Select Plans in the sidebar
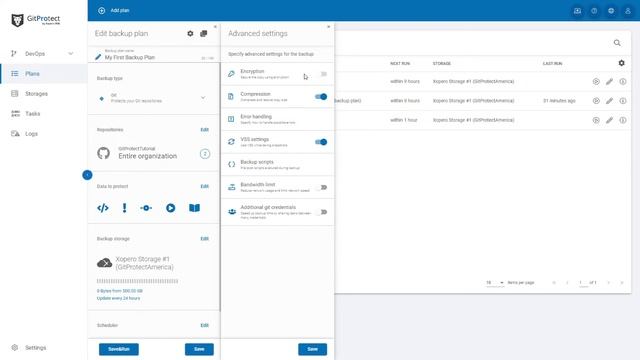This screenshot has width=640, height=360. point(32,74)
